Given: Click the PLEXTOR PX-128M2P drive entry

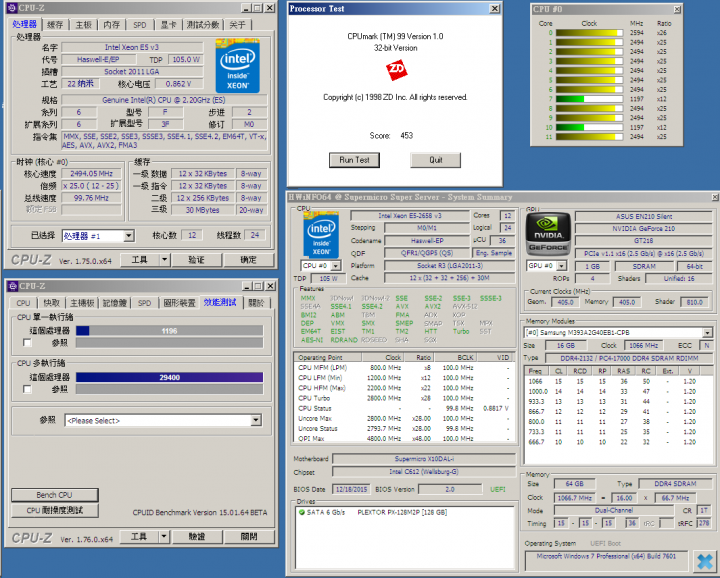Looking at the screenshot, I should coord(402,512).
